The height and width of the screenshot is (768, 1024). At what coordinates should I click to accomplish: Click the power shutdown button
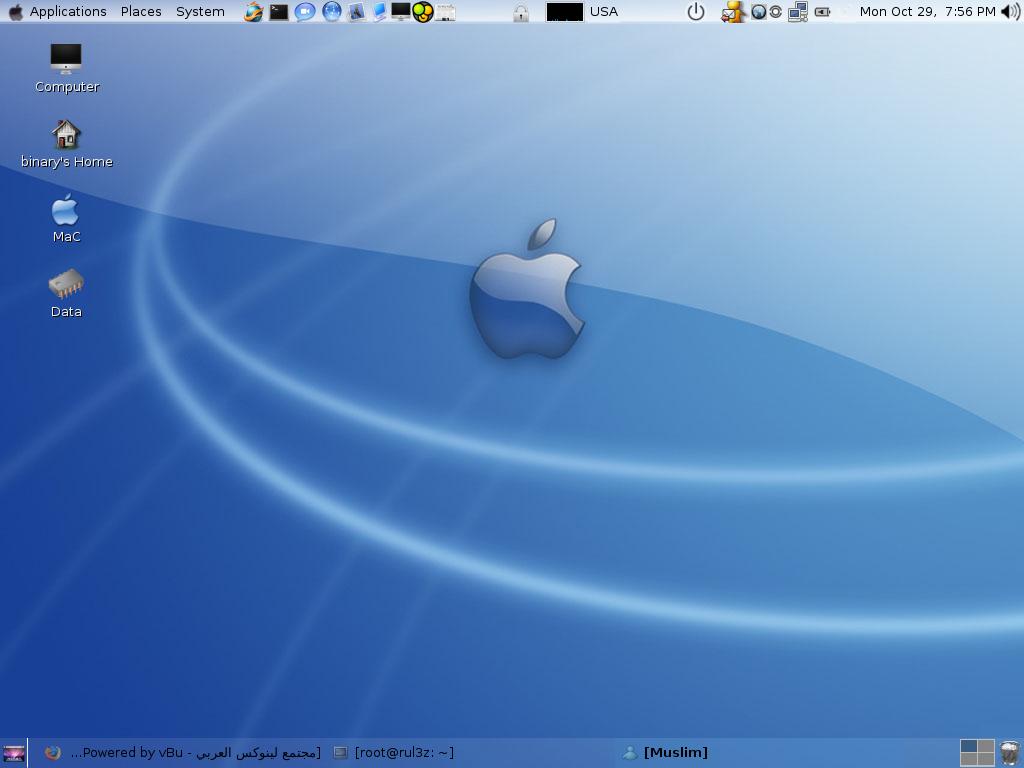[696, 12]
